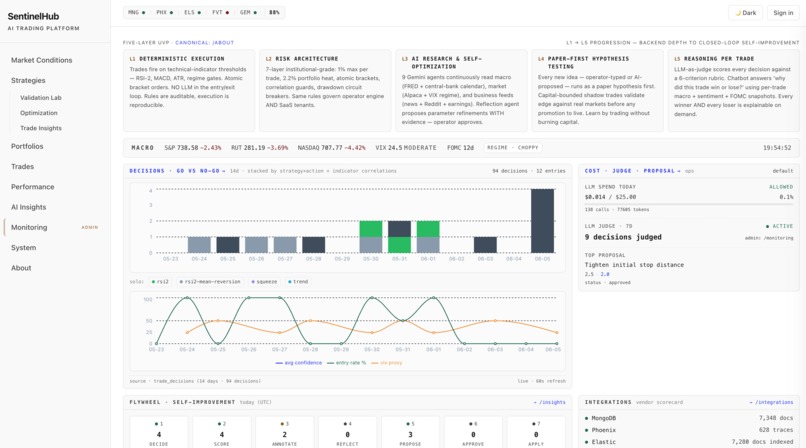The width and height of the screenshot is (806, 448).
Task: Click the Elastic integration row
Action: click(x=689, y=442)
